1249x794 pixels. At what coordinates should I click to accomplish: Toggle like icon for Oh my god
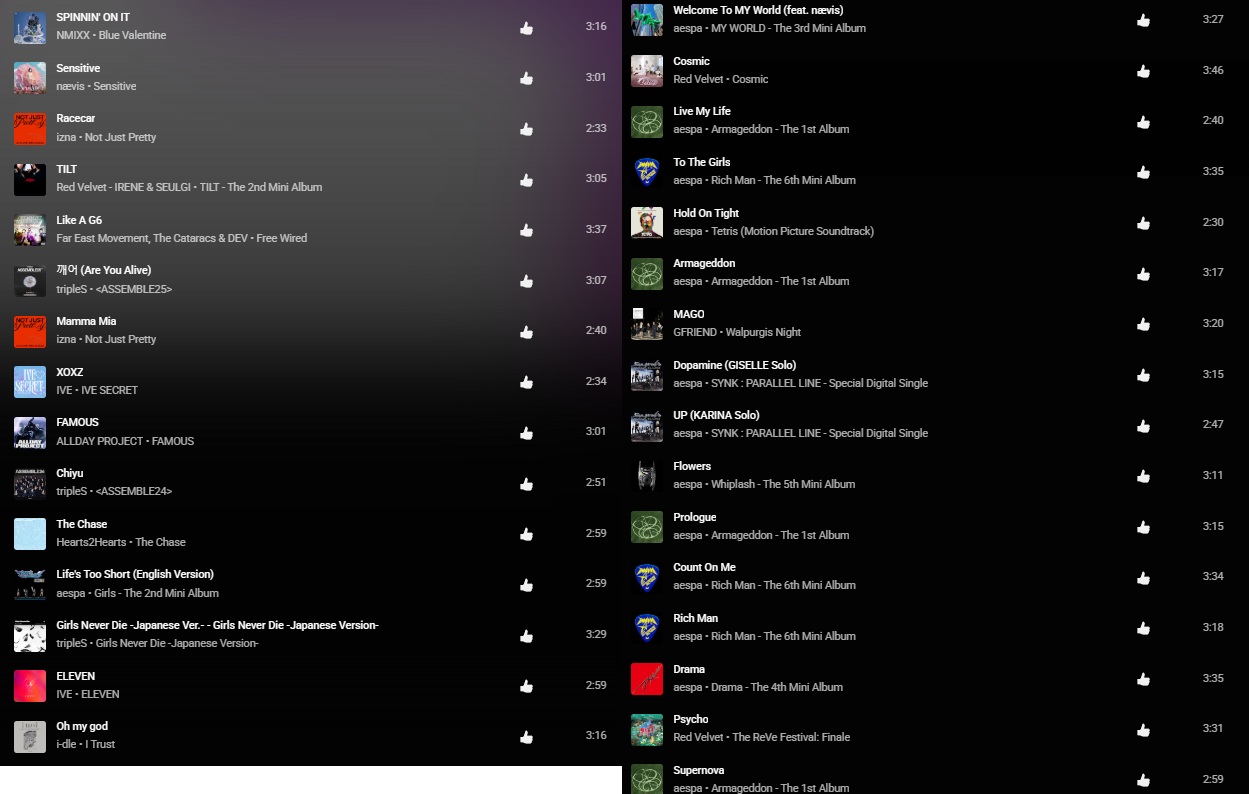[526, 737]
